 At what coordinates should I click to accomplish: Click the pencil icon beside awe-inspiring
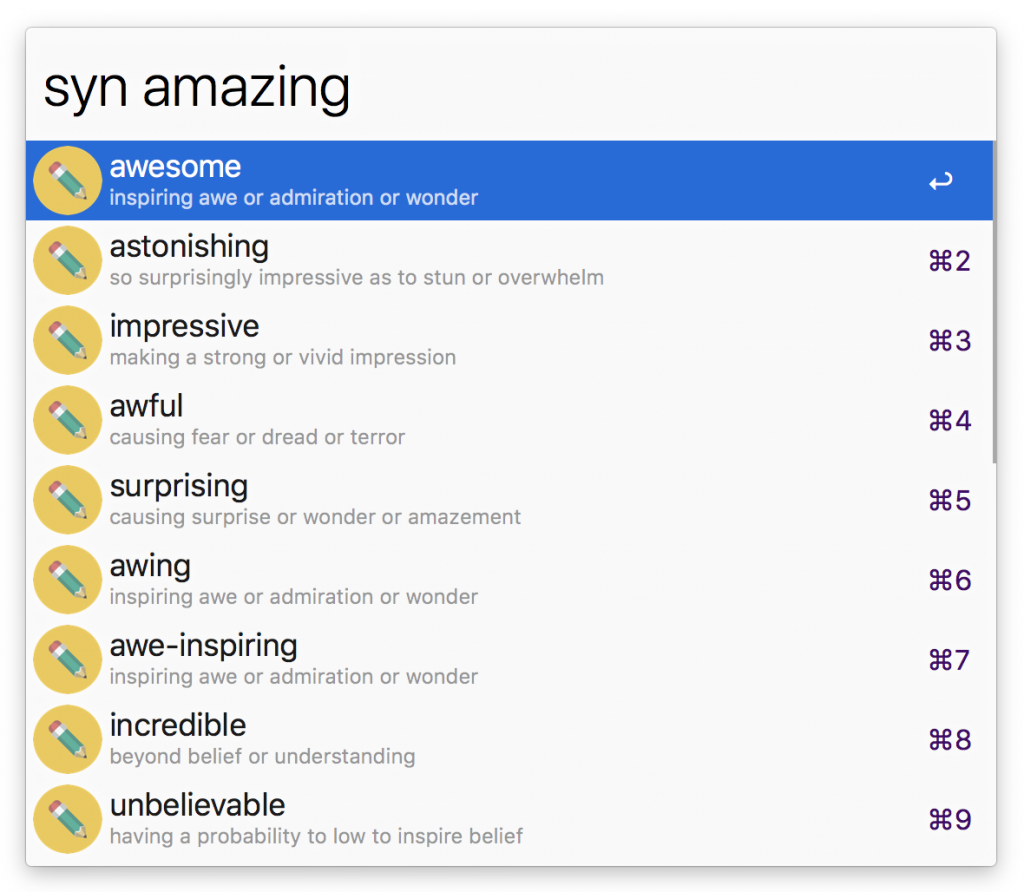click(x=67, y=660)
